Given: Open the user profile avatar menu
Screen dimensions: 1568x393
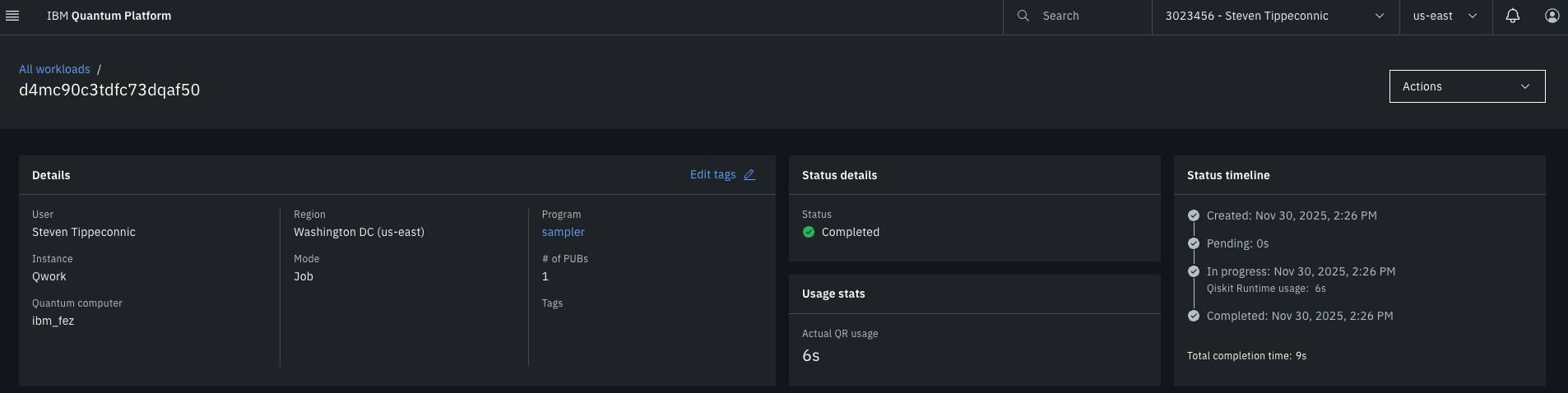Looking at the screenshot, I should click(1552, 16).
